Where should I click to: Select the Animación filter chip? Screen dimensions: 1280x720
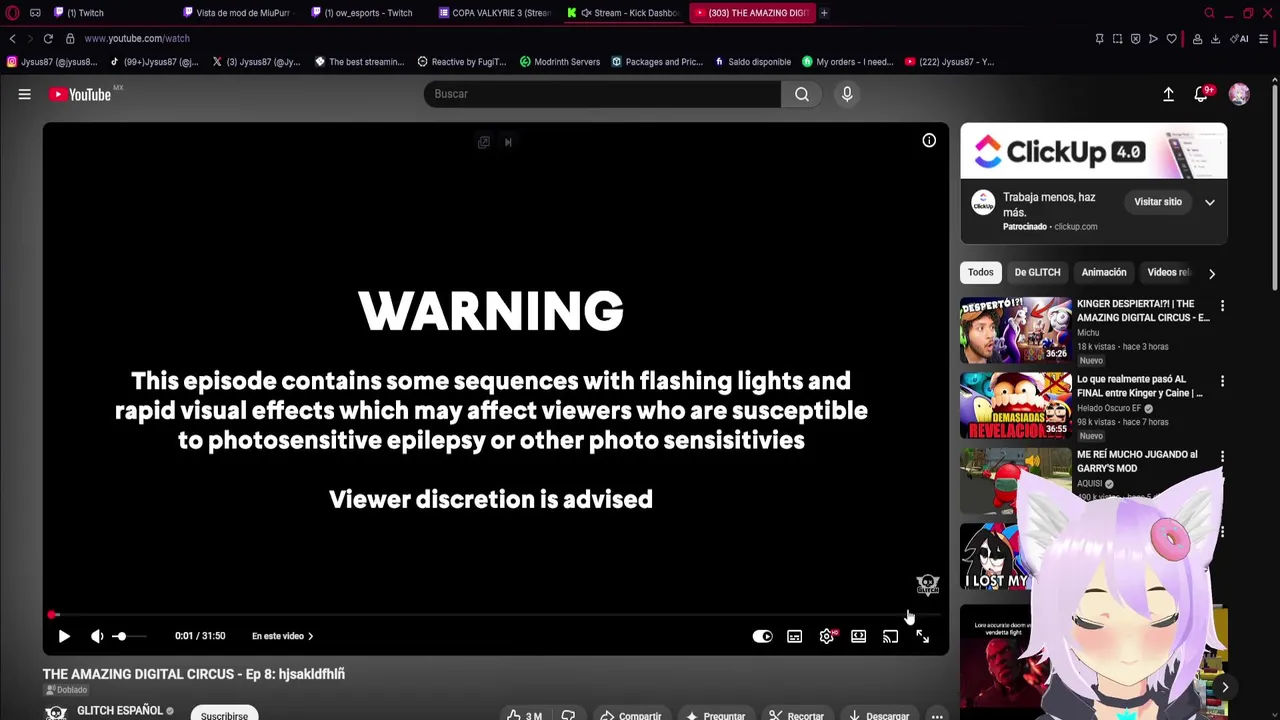tap(1104, 272)
